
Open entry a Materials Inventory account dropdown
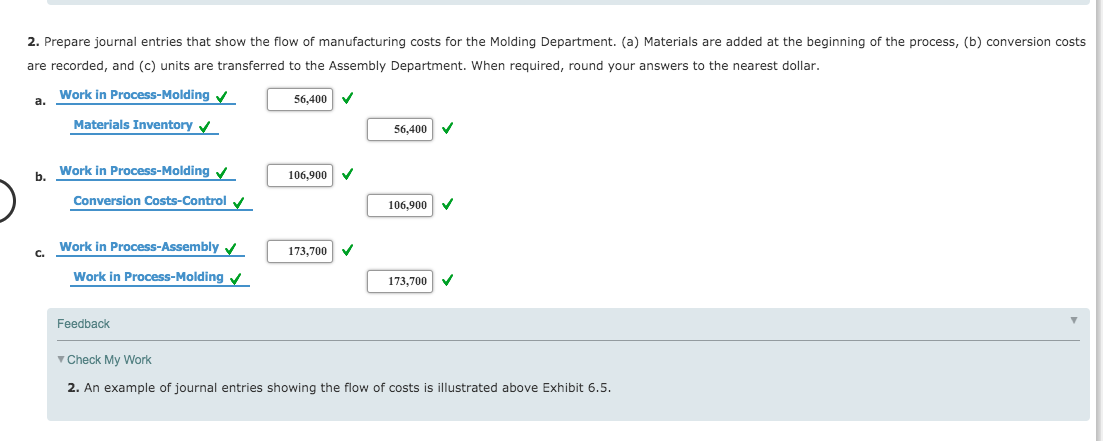pyautogui.click(x=146, y=126)
